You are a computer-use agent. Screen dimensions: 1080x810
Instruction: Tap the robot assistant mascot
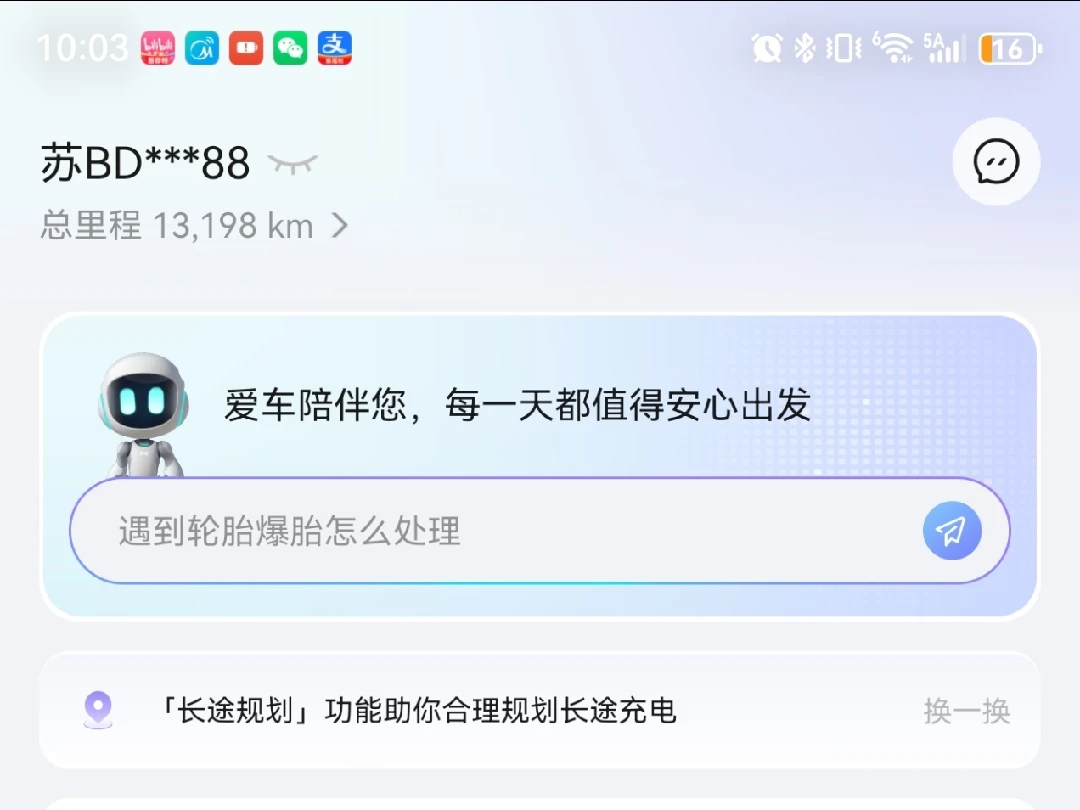(x=143, y=415)
